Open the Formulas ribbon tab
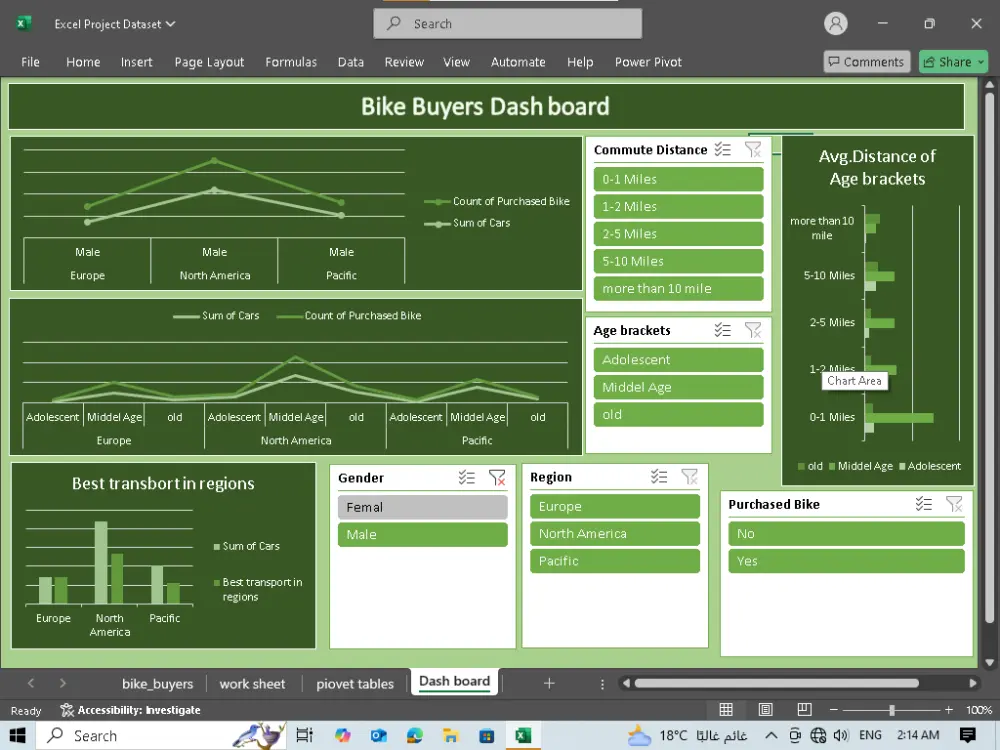This screenshot has height=750, width=1000. (291, 62)
